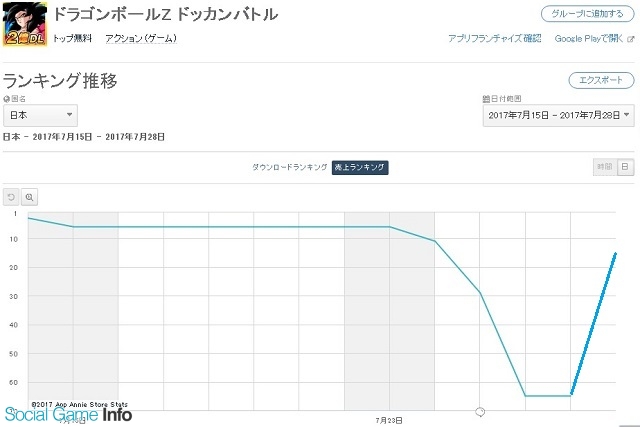Click the globe icon beside the country label
640x427 pixels.
pyautogui.click(x=6, y=99)
